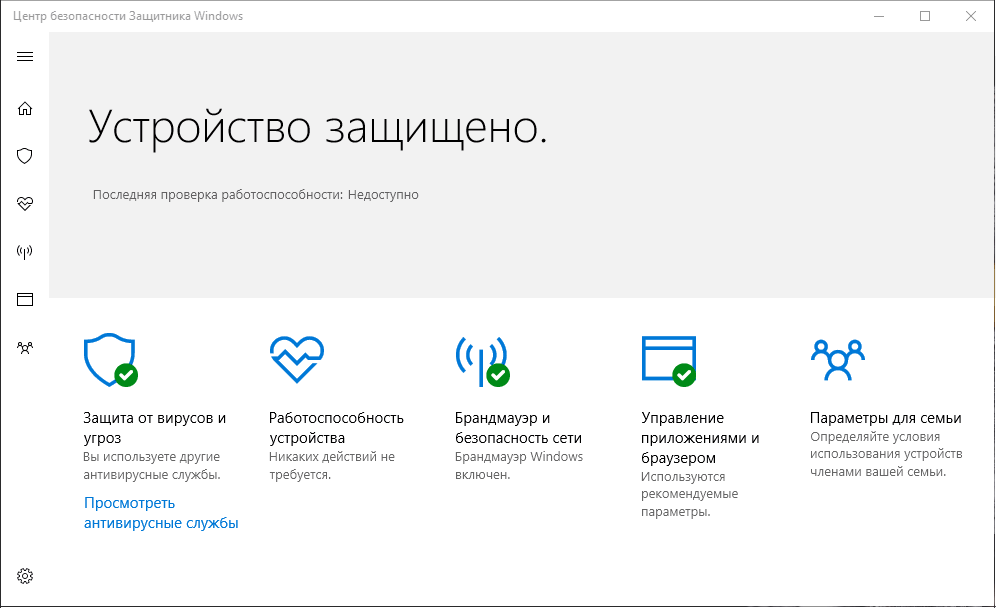
Task: Open virus protection via sidebar shield icon
Action: tap(25, 156)
